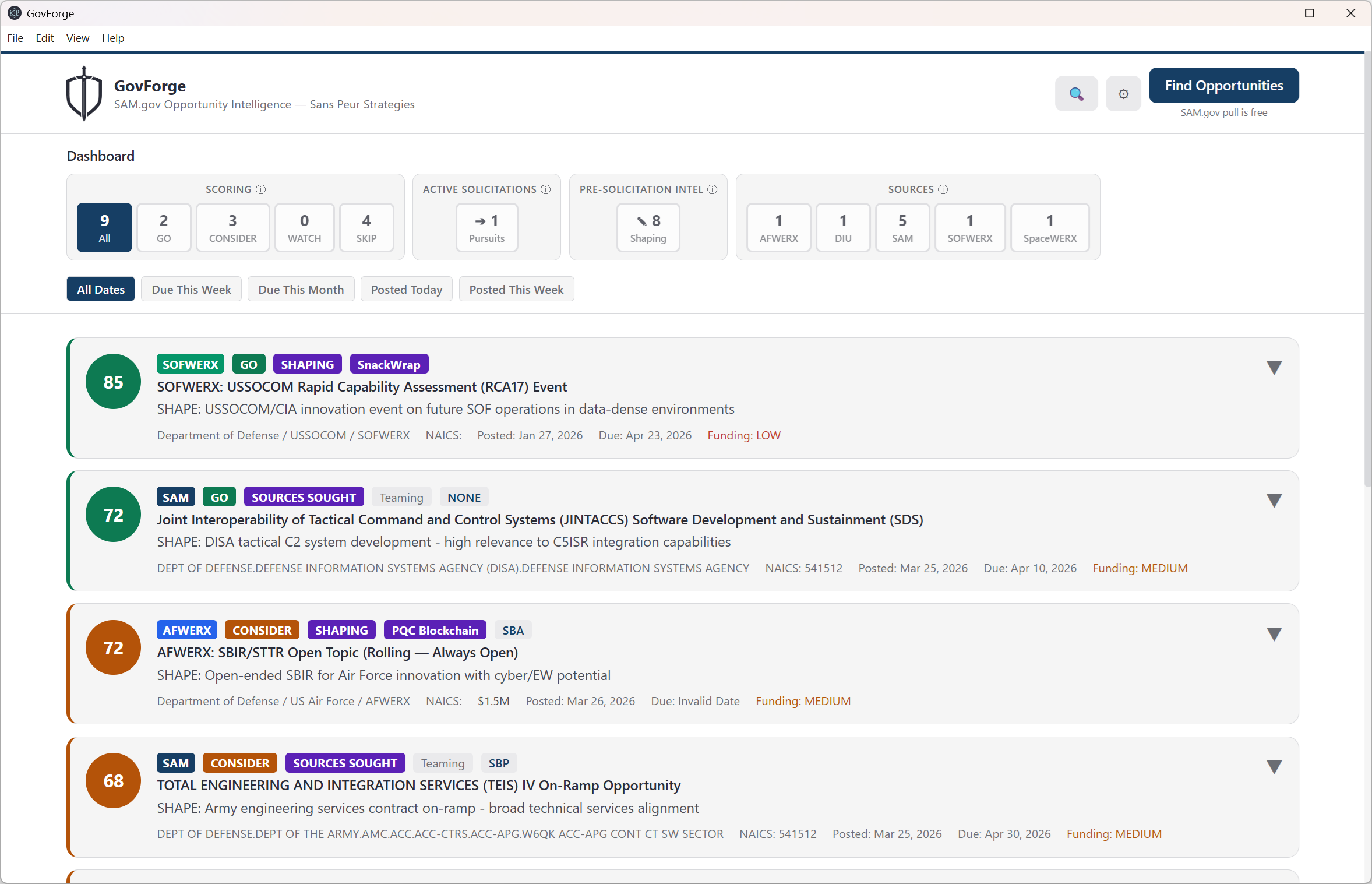
Task: Filter by SpaceWERX source tile
Action: pyautogui.click(x=1050, y=227)
